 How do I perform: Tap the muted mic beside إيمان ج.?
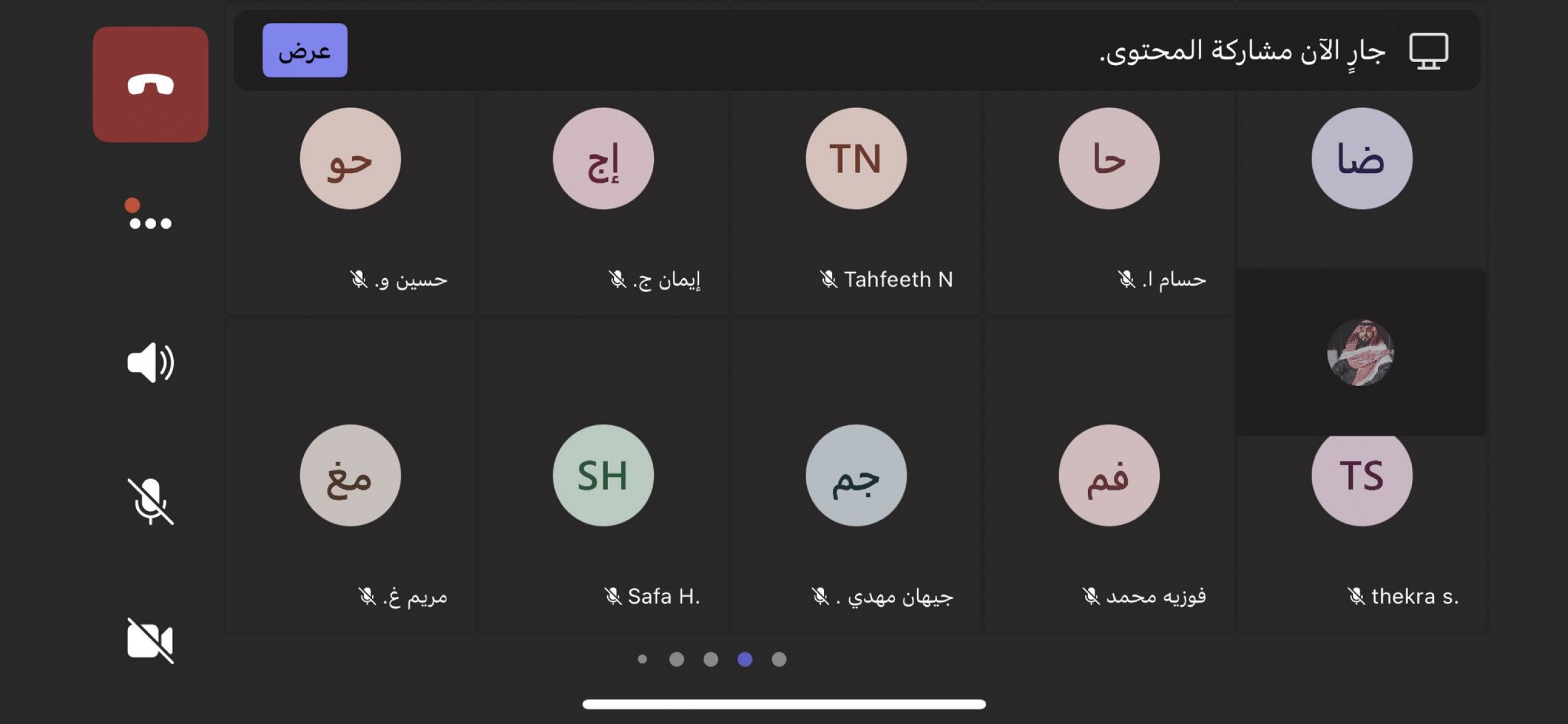point(617,279)
